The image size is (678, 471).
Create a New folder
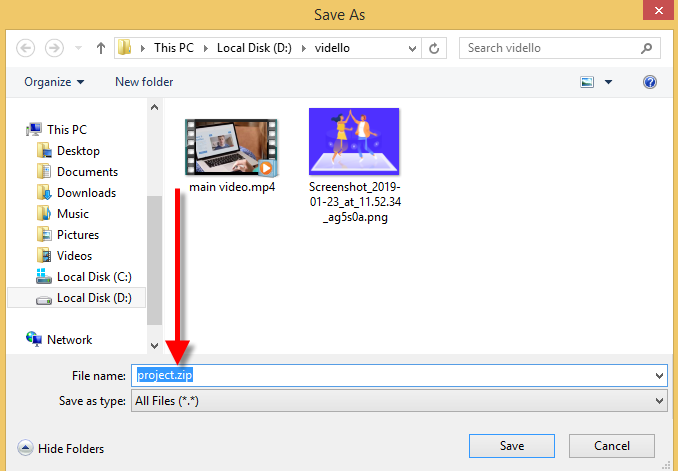tap(144, 82)
